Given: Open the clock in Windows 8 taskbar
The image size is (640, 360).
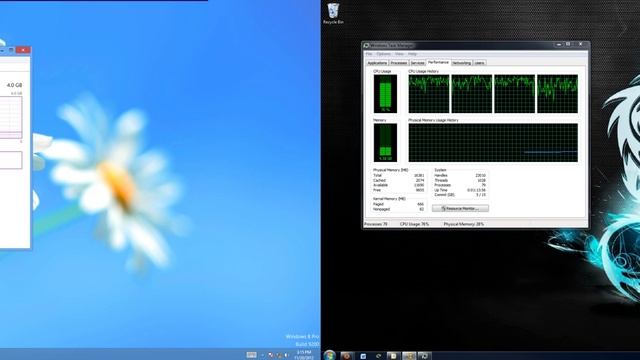Looking at the screenshot, I should [304, 355].
